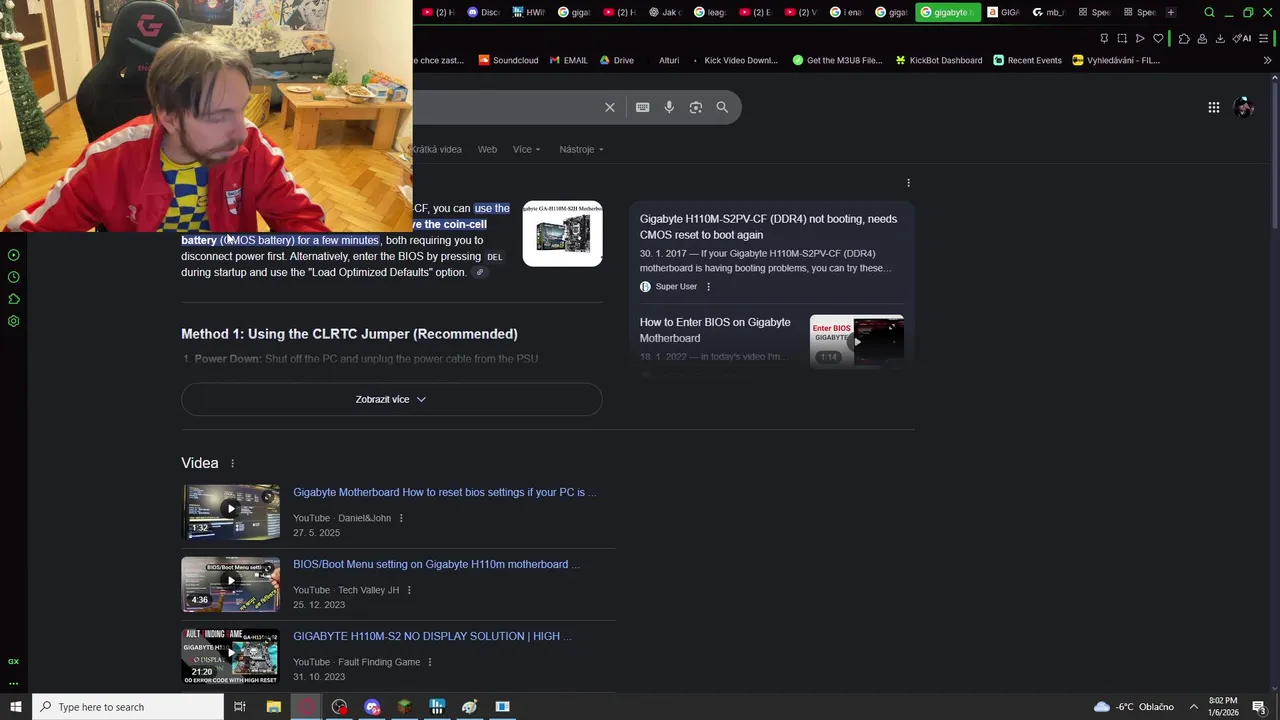
Task: Open the Paint palette app on taskbar
Action: (469, 707)
